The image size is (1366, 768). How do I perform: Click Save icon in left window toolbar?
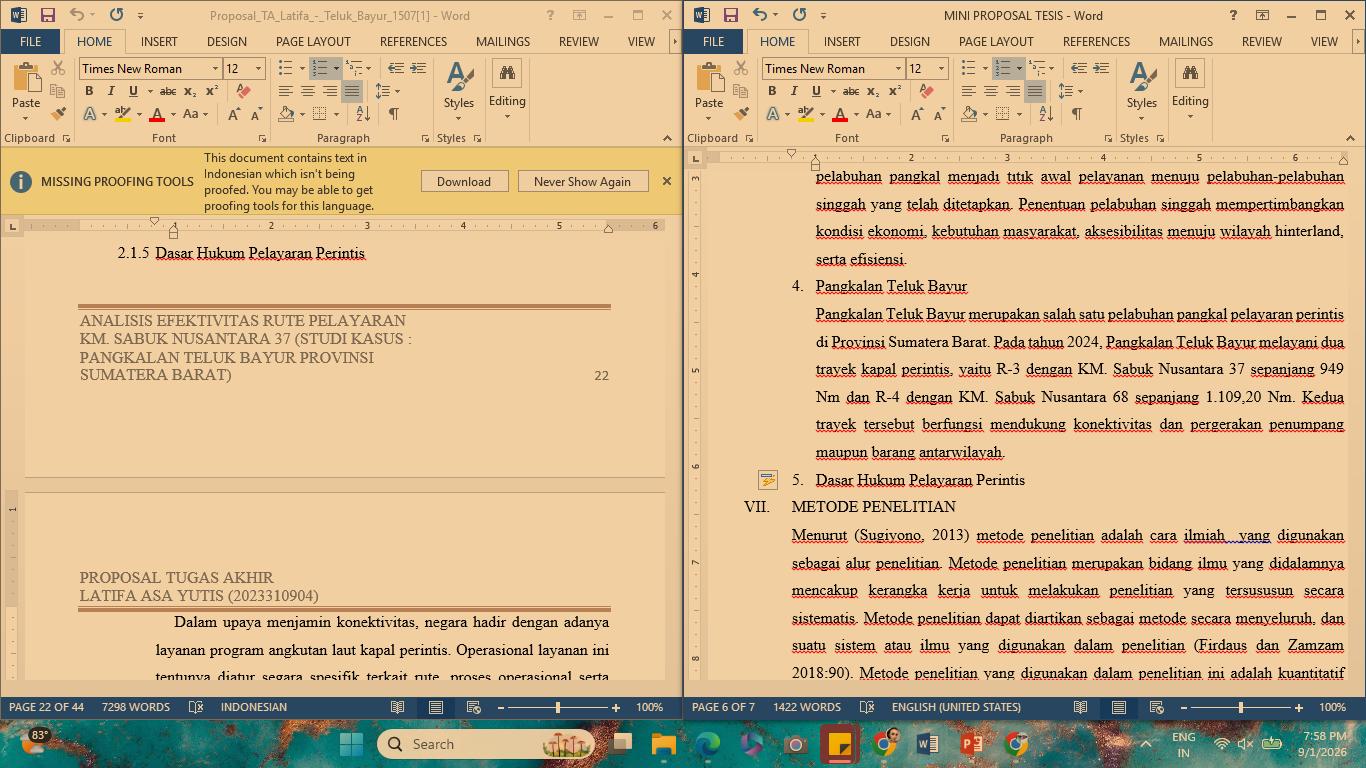point(47,15)
